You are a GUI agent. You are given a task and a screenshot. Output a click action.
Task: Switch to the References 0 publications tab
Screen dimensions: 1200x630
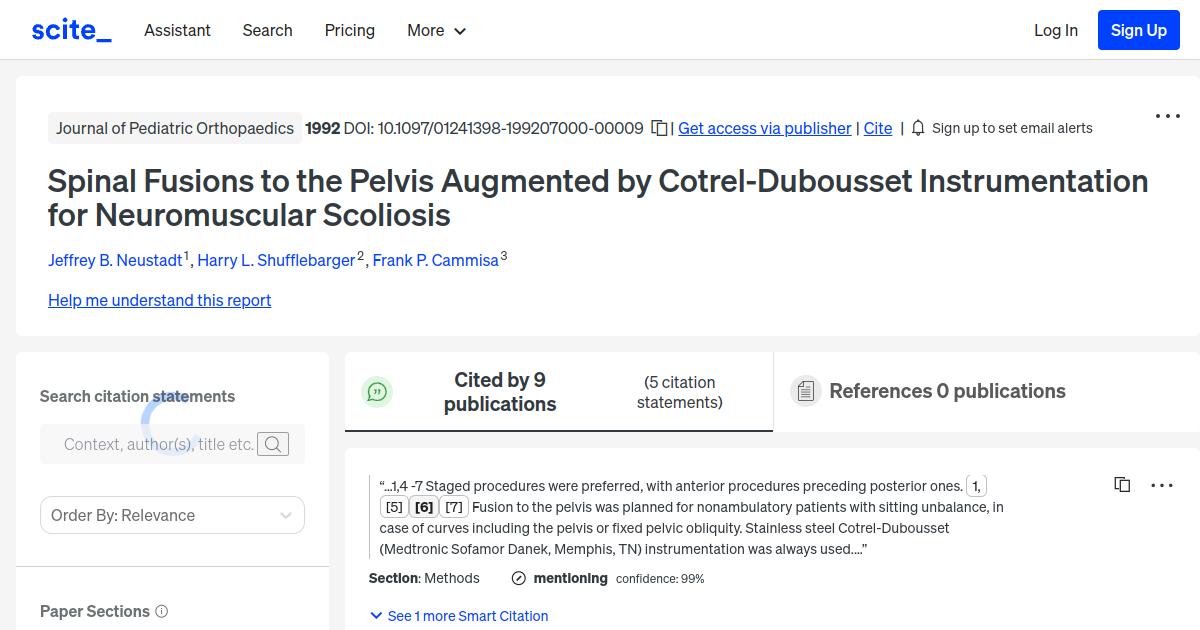click(947, 391)
